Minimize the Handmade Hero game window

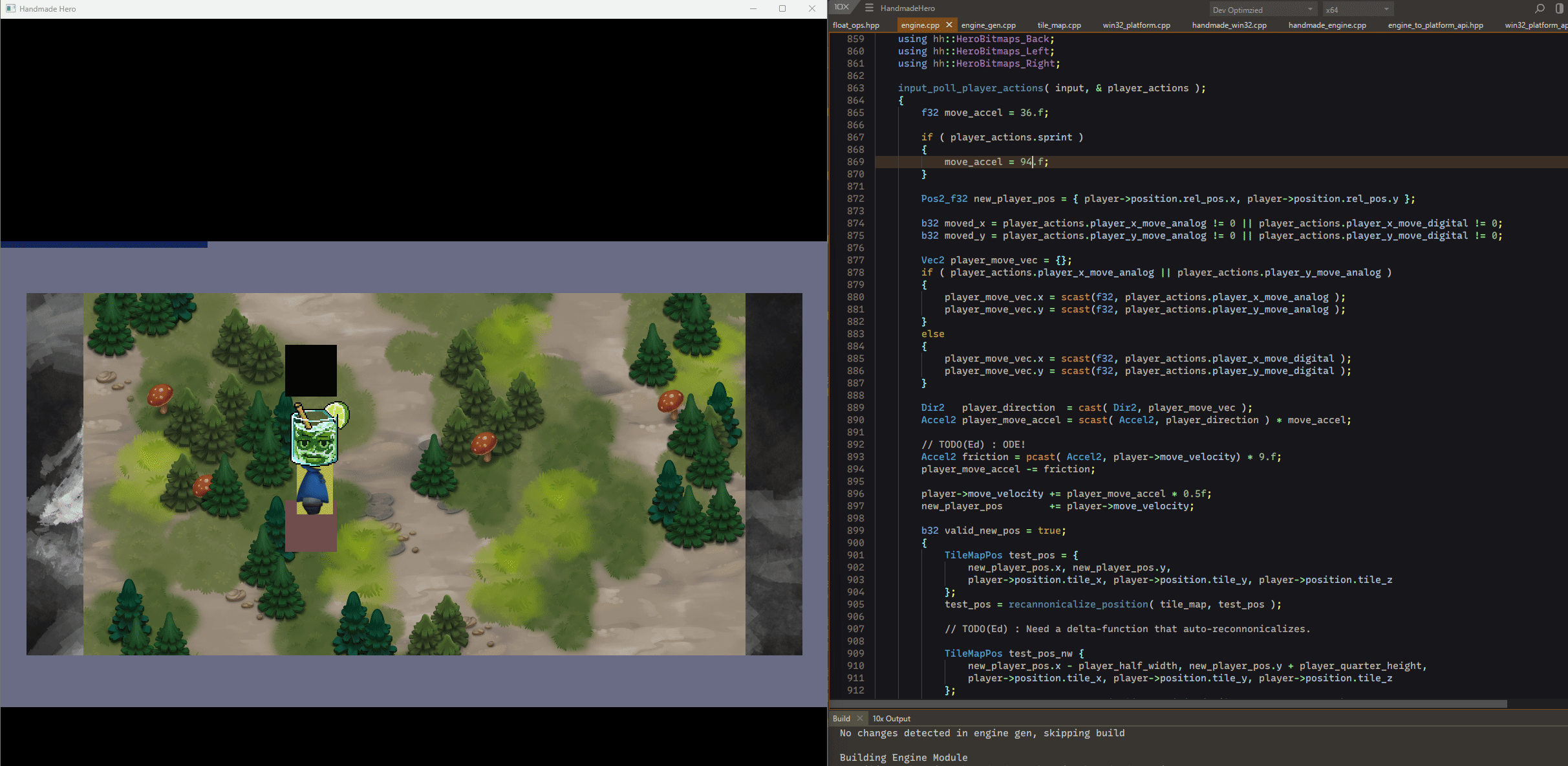(x=753, y=8)
